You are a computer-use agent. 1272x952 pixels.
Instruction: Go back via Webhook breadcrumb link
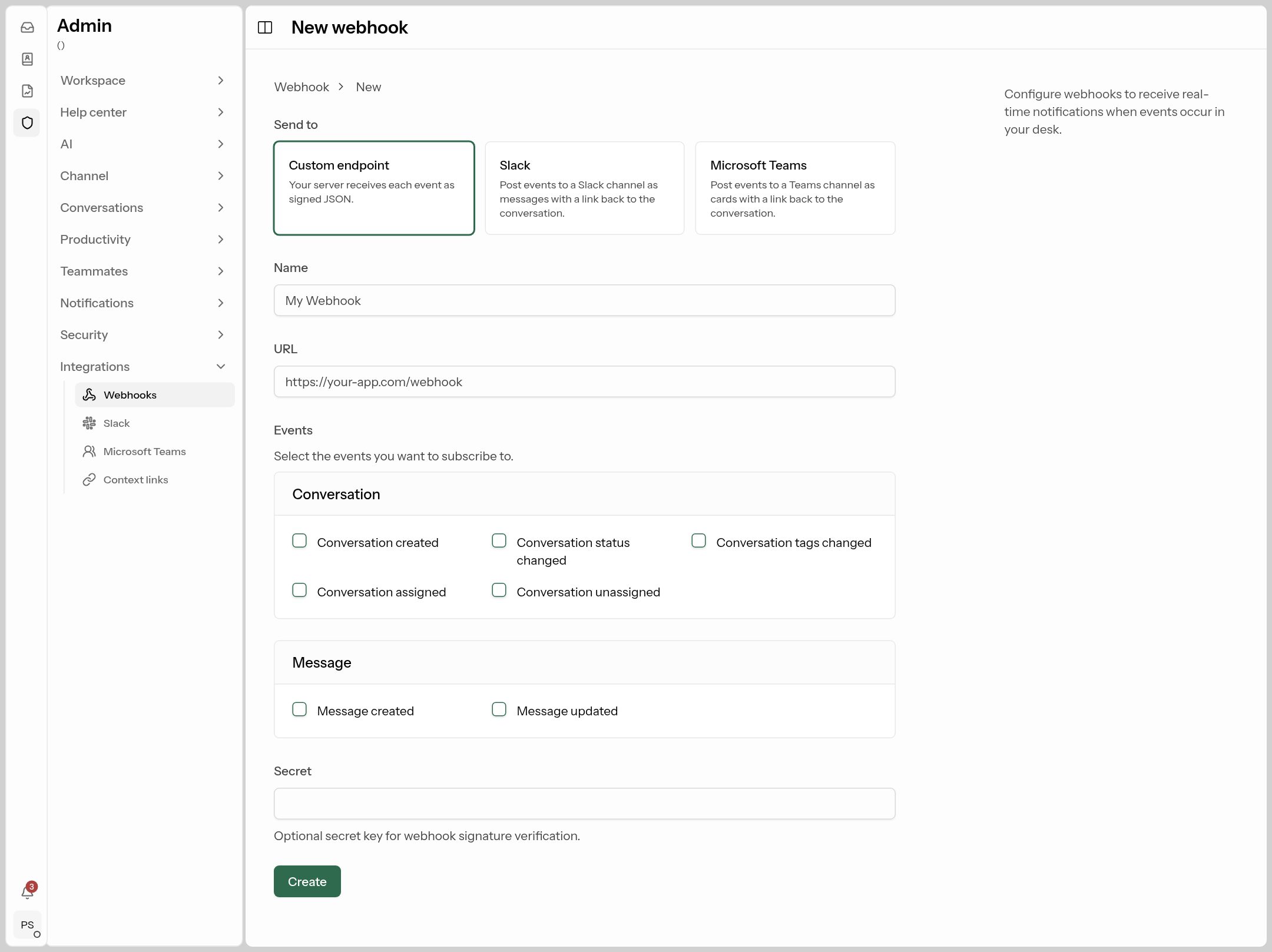pos(302,87)
